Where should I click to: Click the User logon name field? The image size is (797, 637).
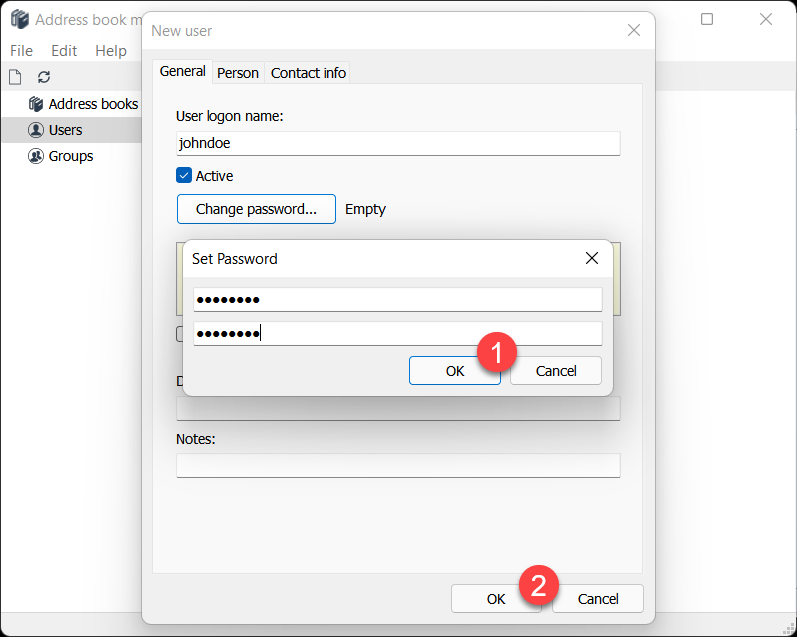[398, 143]
